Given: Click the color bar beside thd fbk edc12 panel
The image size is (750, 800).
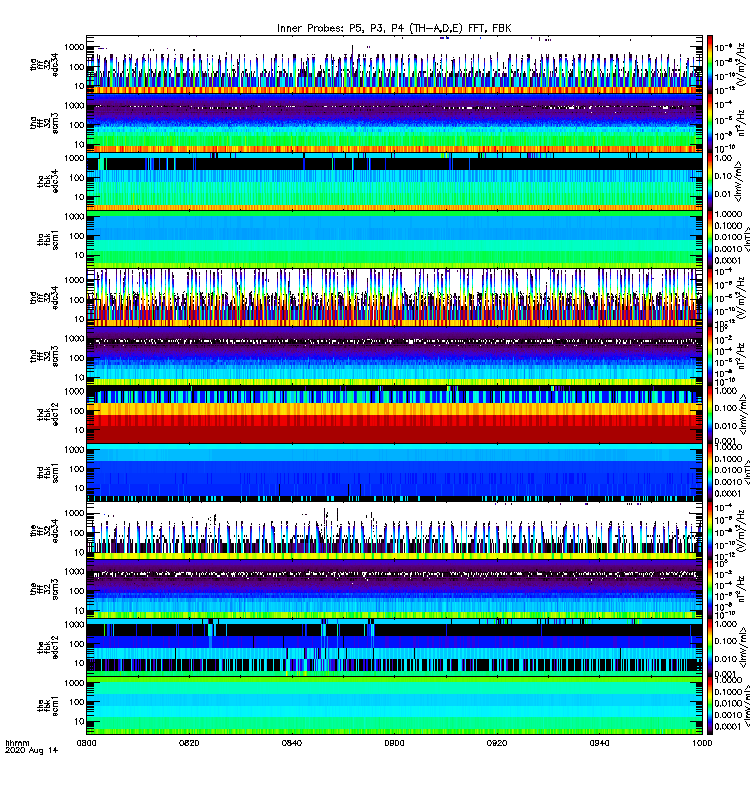Looking at the screenshot, I should [710, 414].
